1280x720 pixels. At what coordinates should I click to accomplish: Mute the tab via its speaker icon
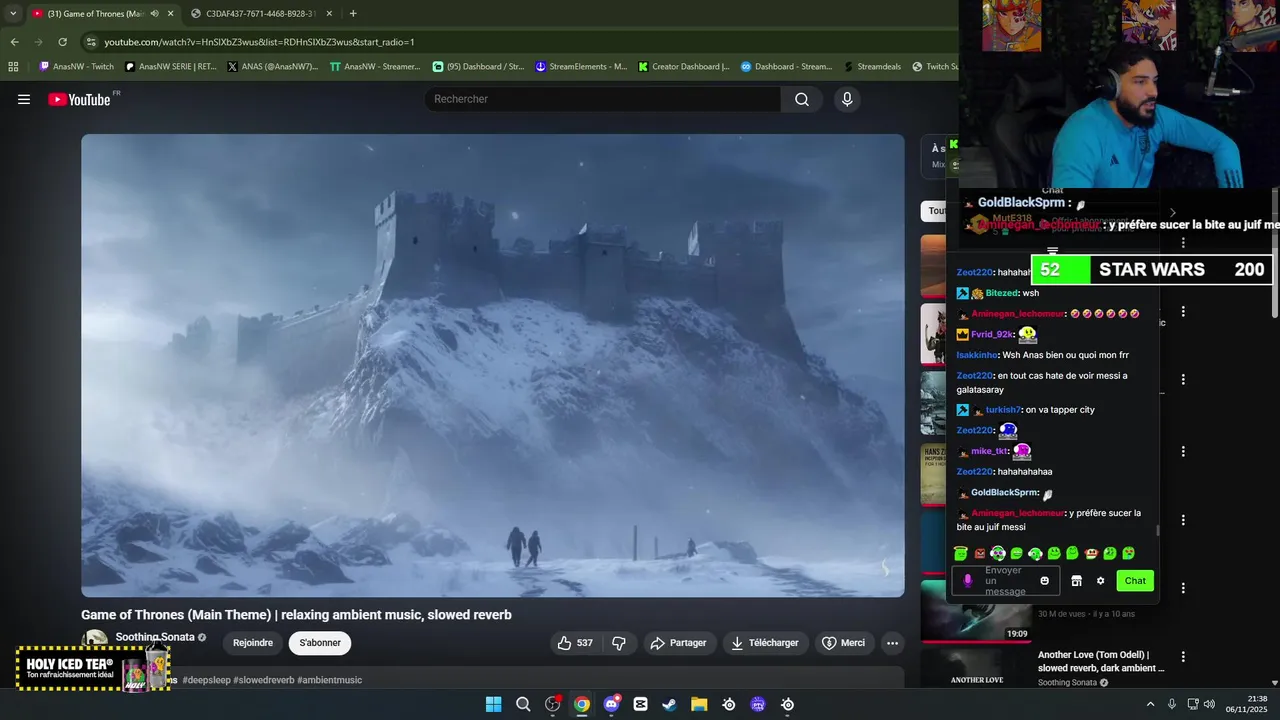coord(154,13)
